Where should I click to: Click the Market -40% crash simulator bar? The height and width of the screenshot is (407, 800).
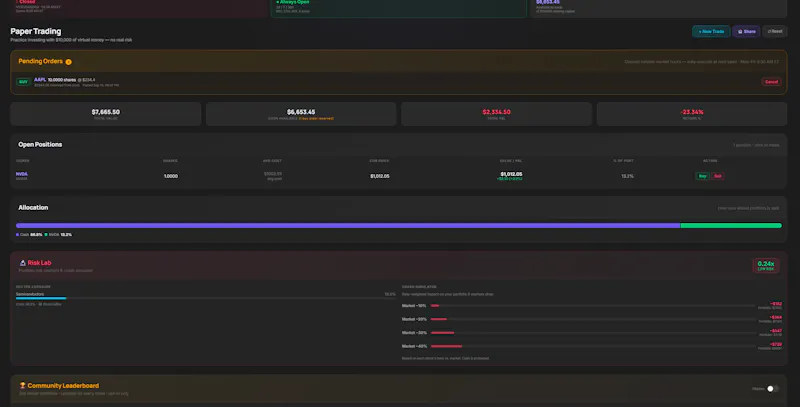592,346
